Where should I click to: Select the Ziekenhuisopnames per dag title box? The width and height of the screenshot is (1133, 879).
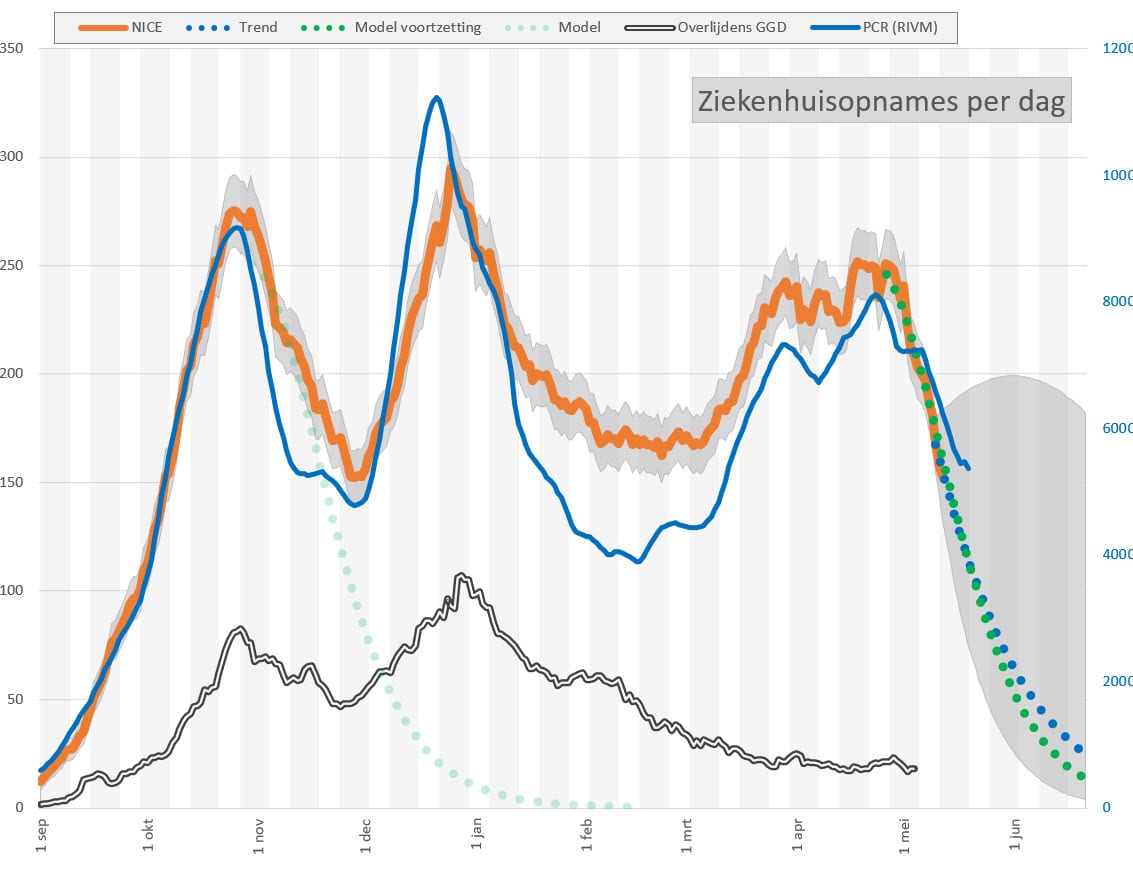coord(881,100)
